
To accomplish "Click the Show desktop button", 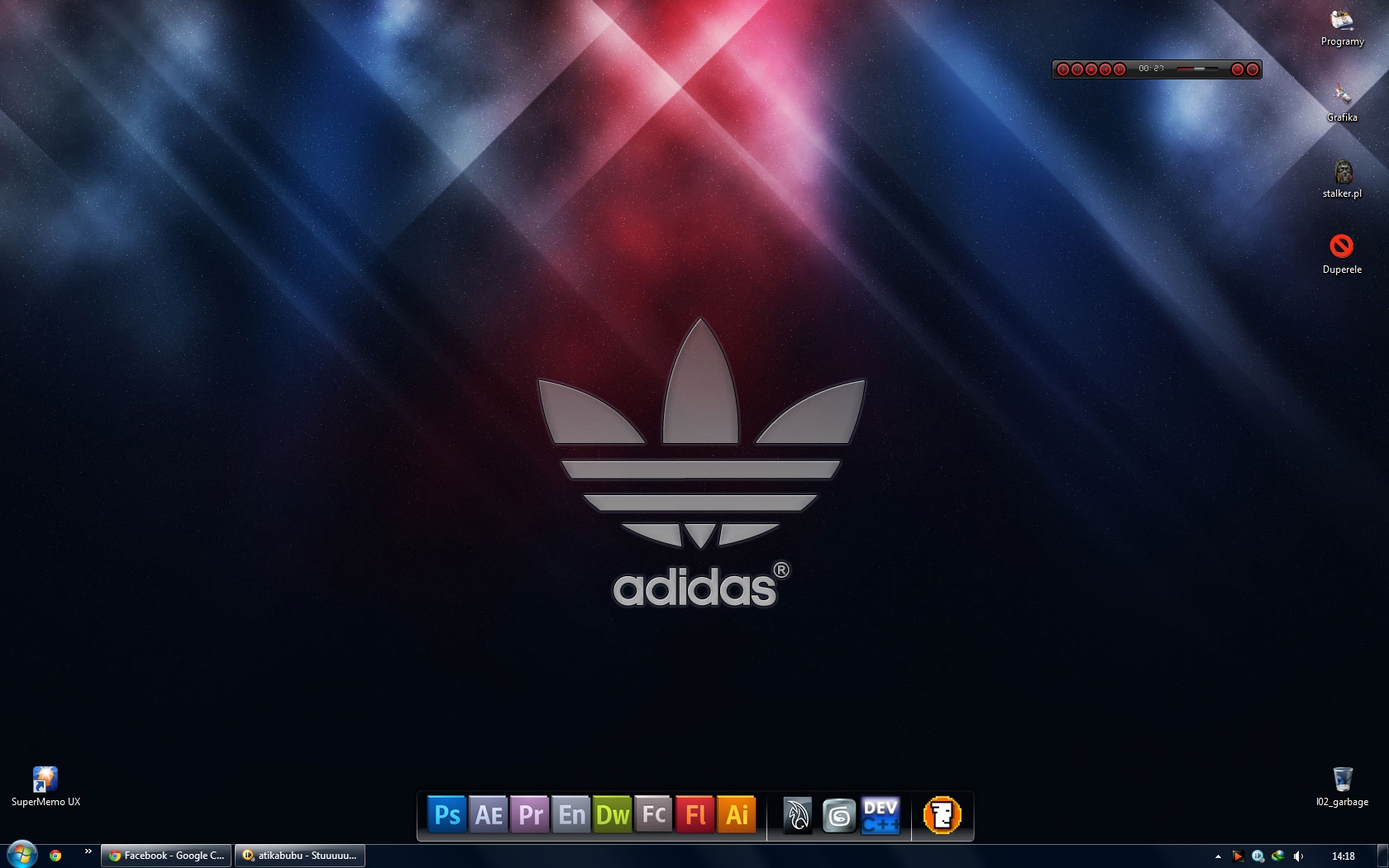I will click(1382, 856).
